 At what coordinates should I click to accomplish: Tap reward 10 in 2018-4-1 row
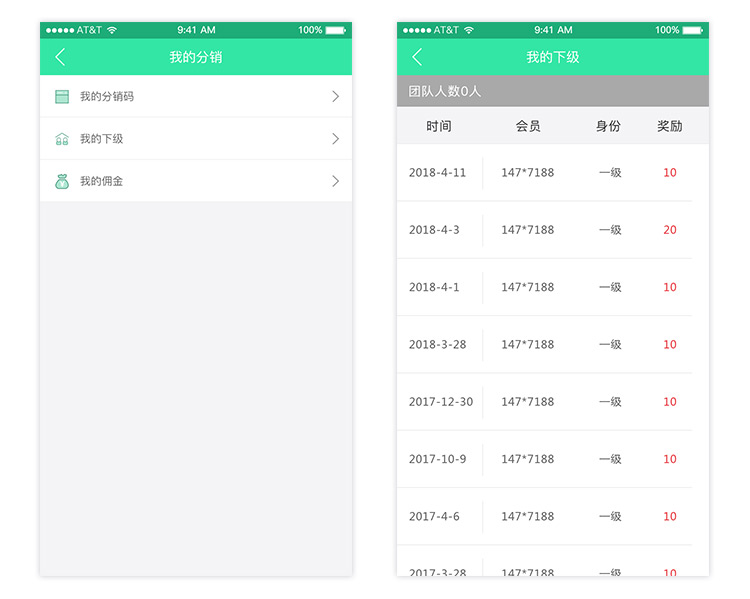670,288
